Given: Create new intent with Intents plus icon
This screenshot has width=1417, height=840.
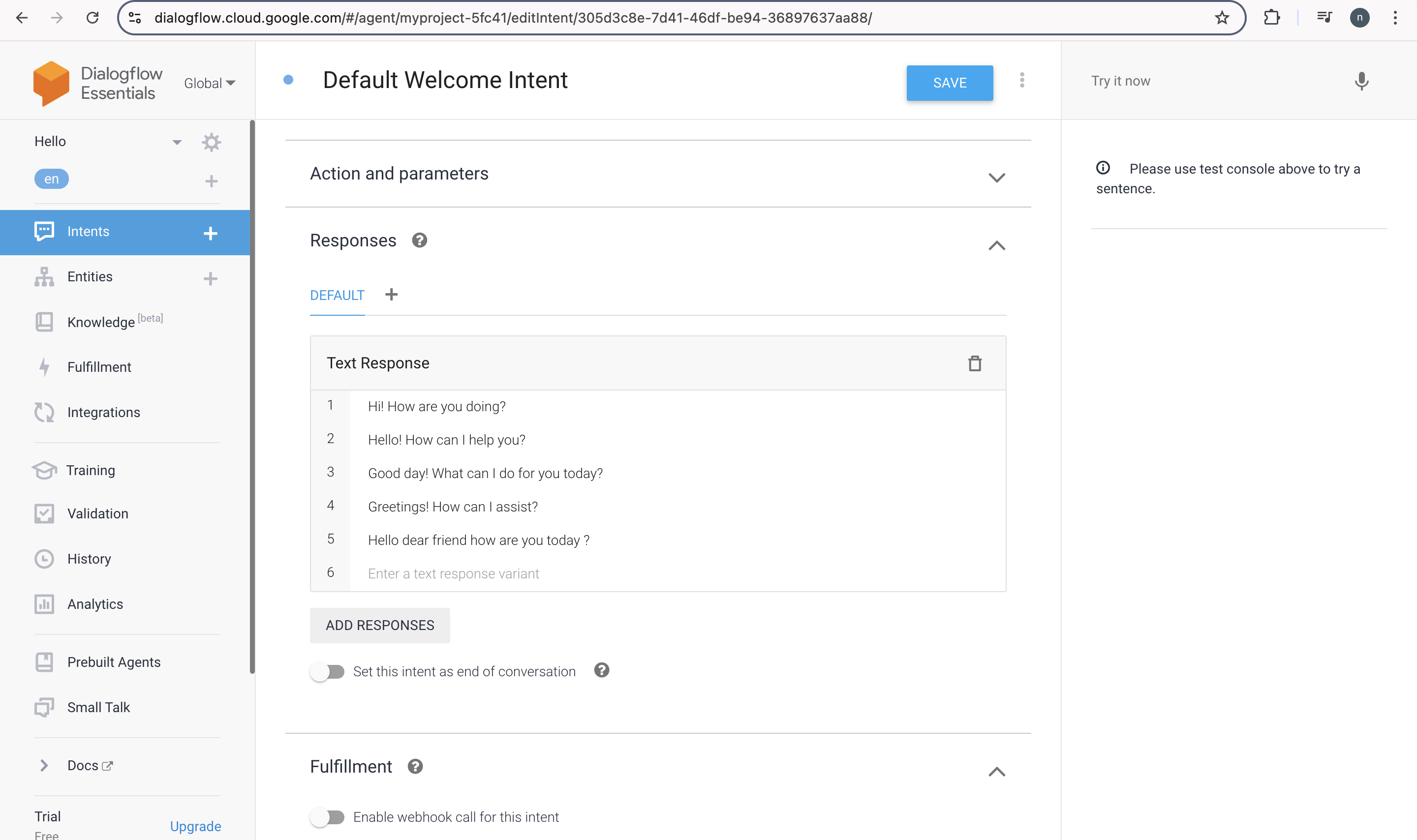Looking at the screenshot, I should 211,233.
